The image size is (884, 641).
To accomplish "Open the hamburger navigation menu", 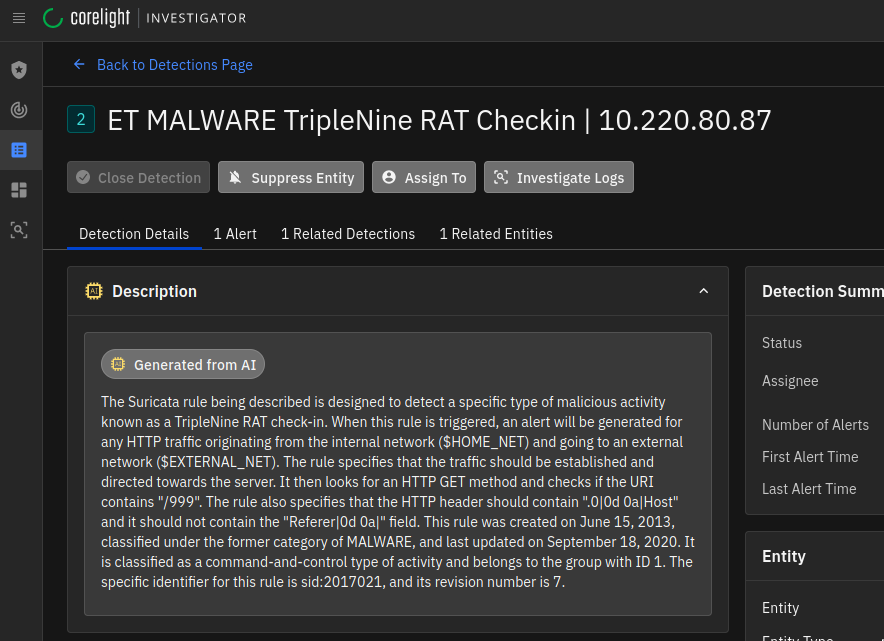I will (x=19, y=18).
